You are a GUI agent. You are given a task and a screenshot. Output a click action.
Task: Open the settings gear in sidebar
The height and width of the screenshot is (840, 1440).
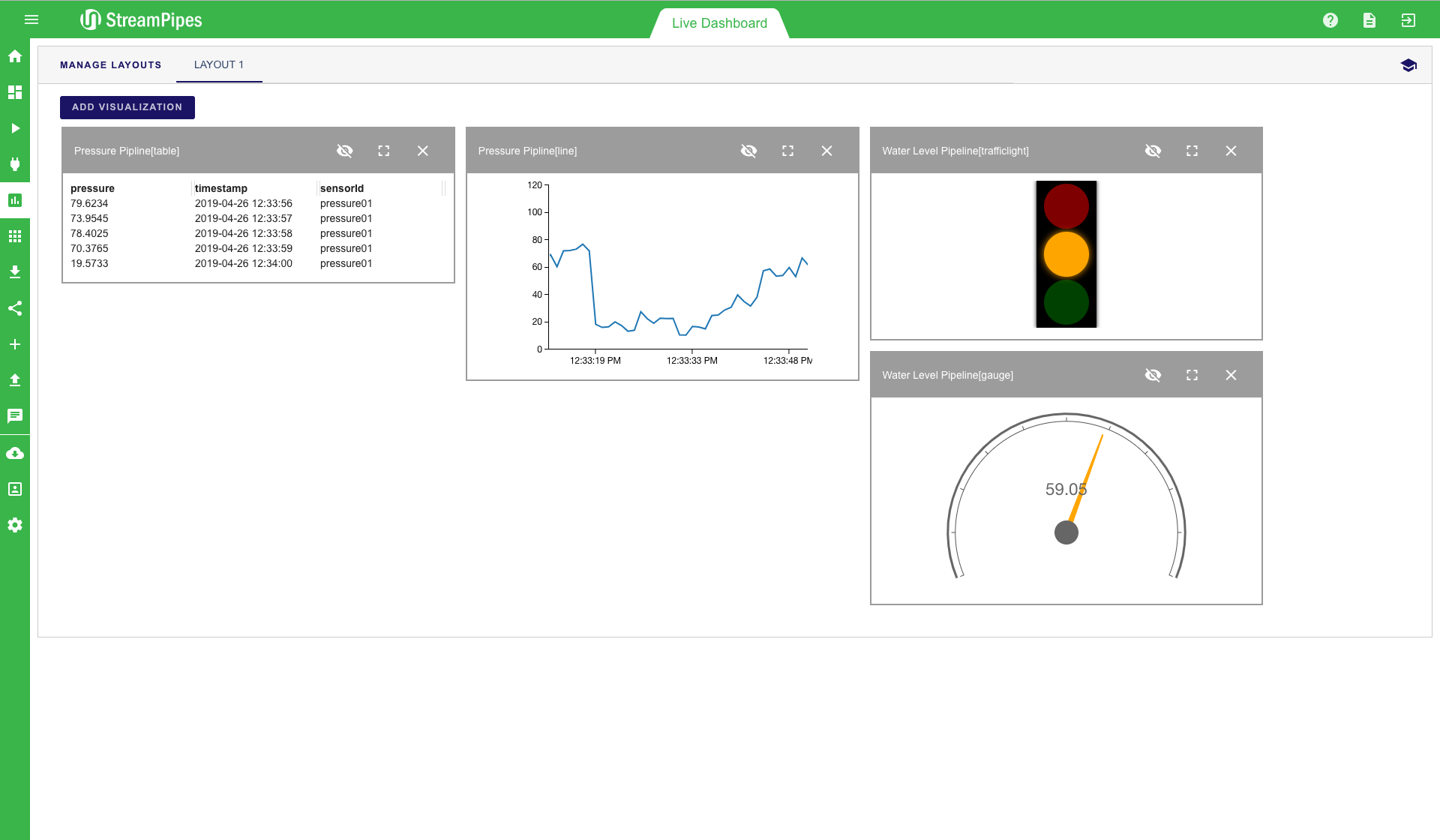tap(15, 525)
